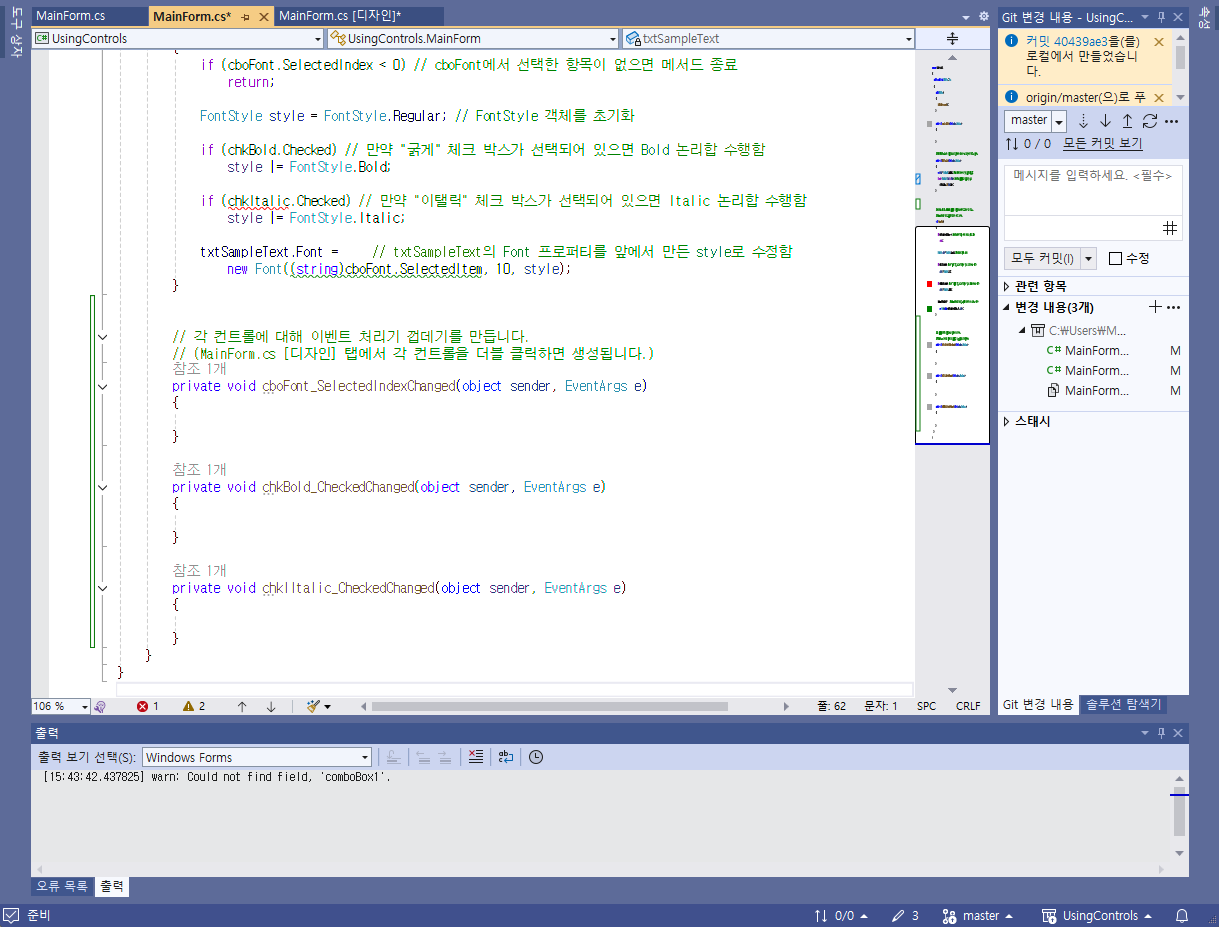Switch to the 솔루션 탐색기 tab
This screenshot has width=1219, height=927.
click(x=1124, y=704)
